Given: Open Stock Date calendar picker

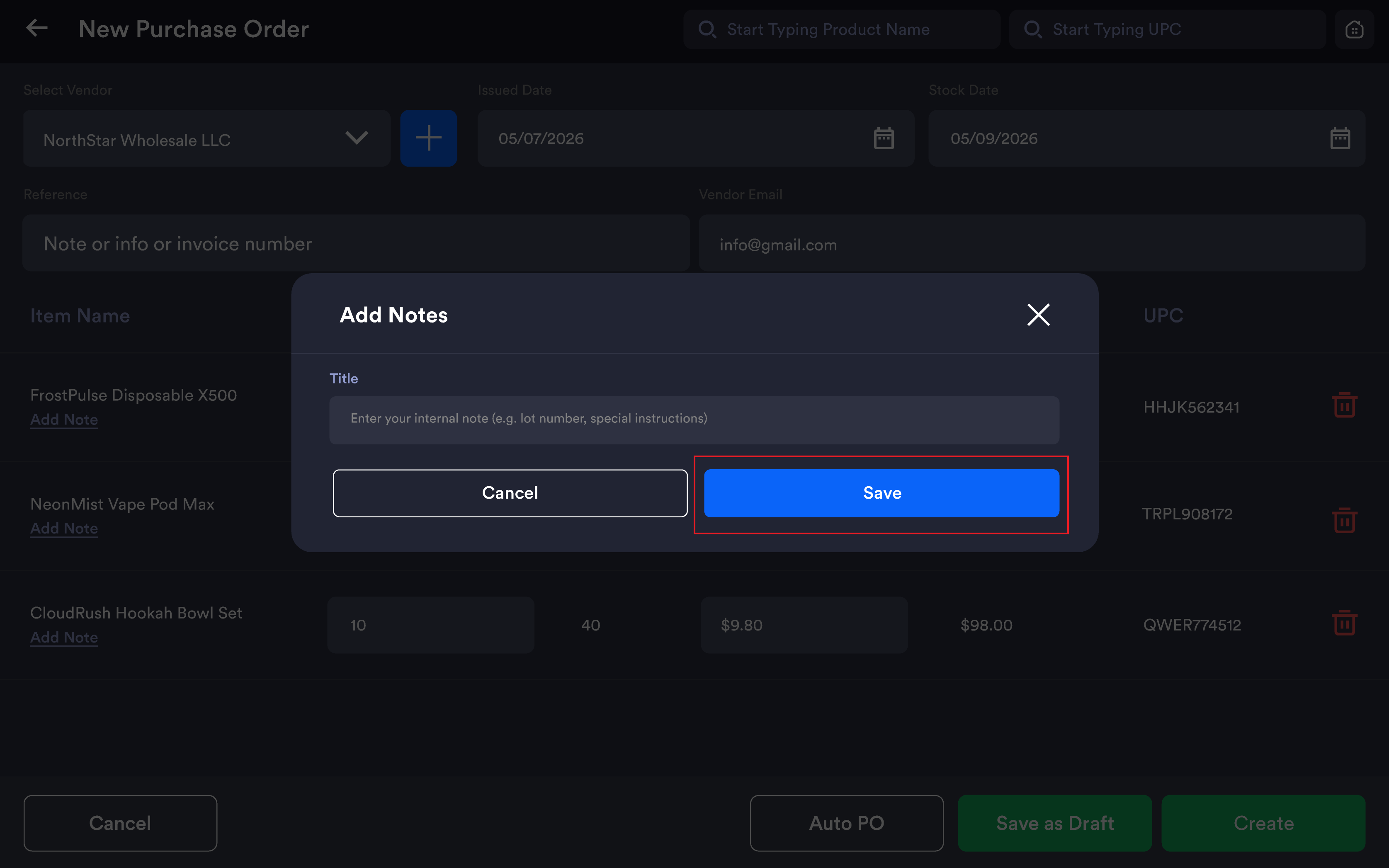Looking at the screenshot, I should (1340, 138).
